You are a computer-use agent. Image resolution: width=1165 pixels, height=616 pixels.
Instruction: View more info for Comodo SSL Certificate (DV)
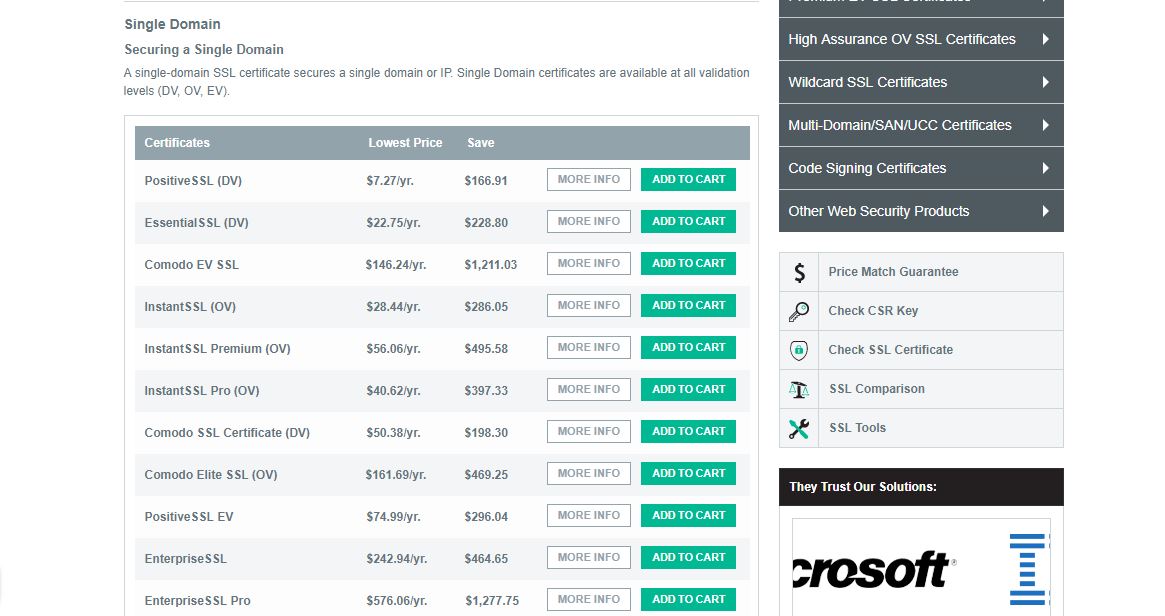click(x=588, y=431)
